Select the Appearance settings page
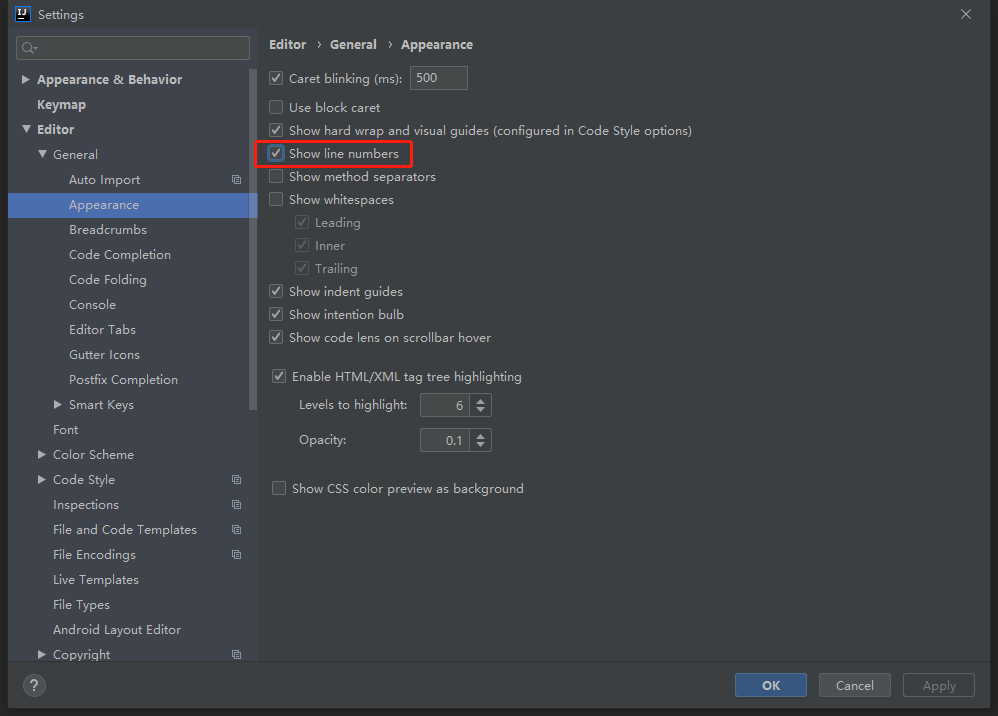The width and height of the screenshot is (998, 716). click(x=104, y=205)
